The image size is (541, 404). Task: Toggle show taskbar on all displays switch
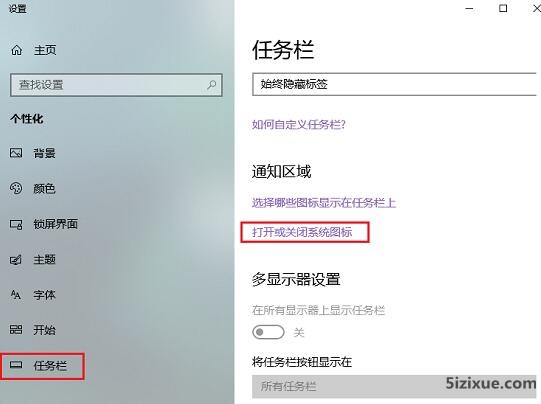(x=268, y=332)
